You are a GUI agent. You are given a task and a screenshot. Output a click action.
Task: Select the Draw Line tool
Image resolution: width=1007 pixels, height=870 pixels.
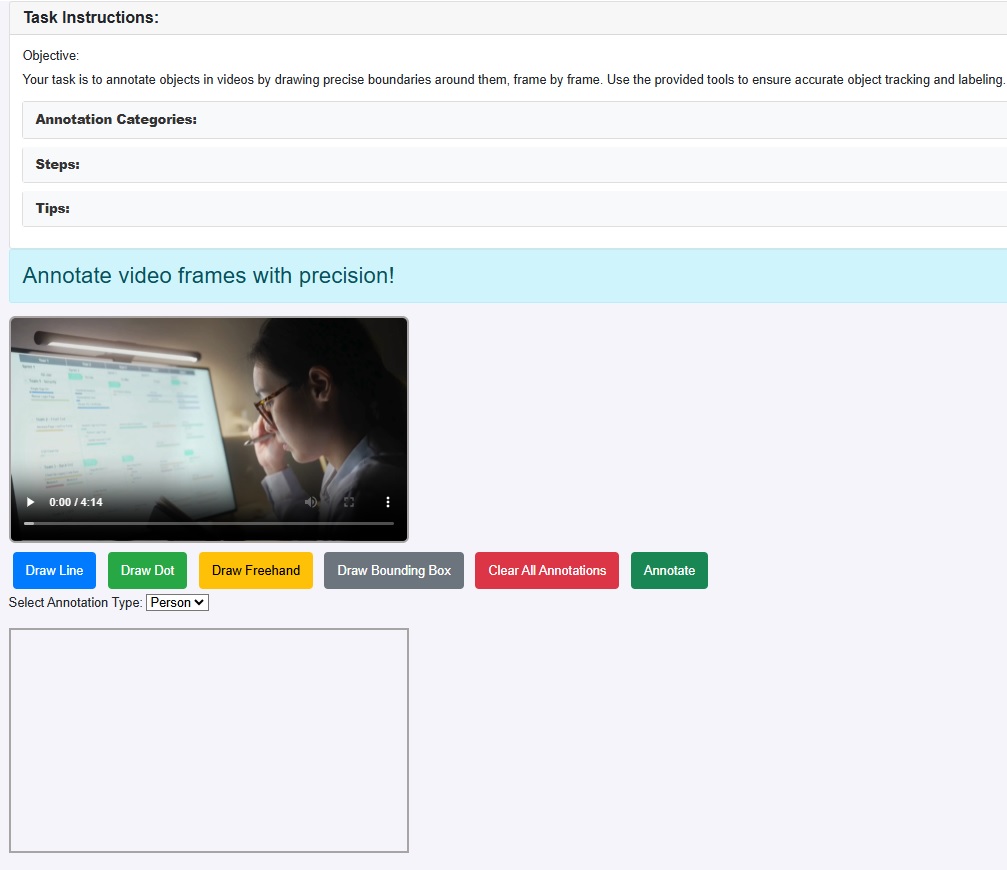[x=54, y=571]
